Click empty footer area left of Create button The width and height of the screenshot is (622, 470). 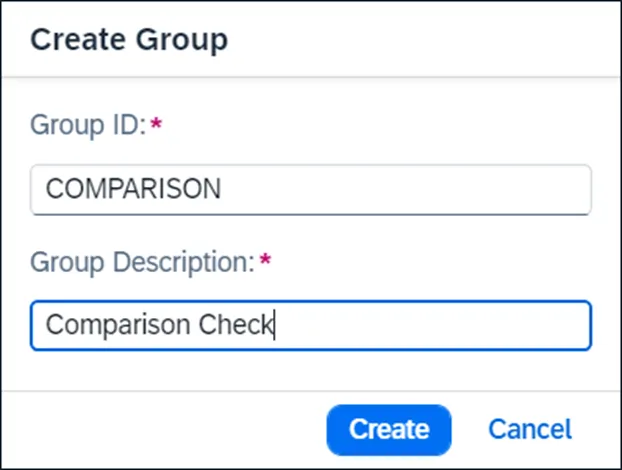160,429
